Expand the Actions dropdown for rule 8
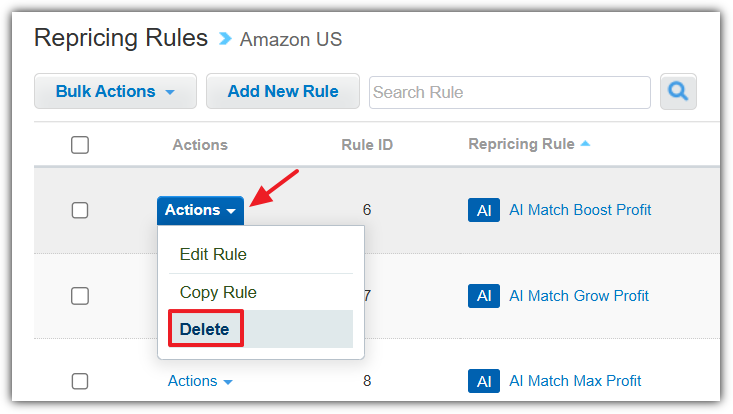 point(200,381)
